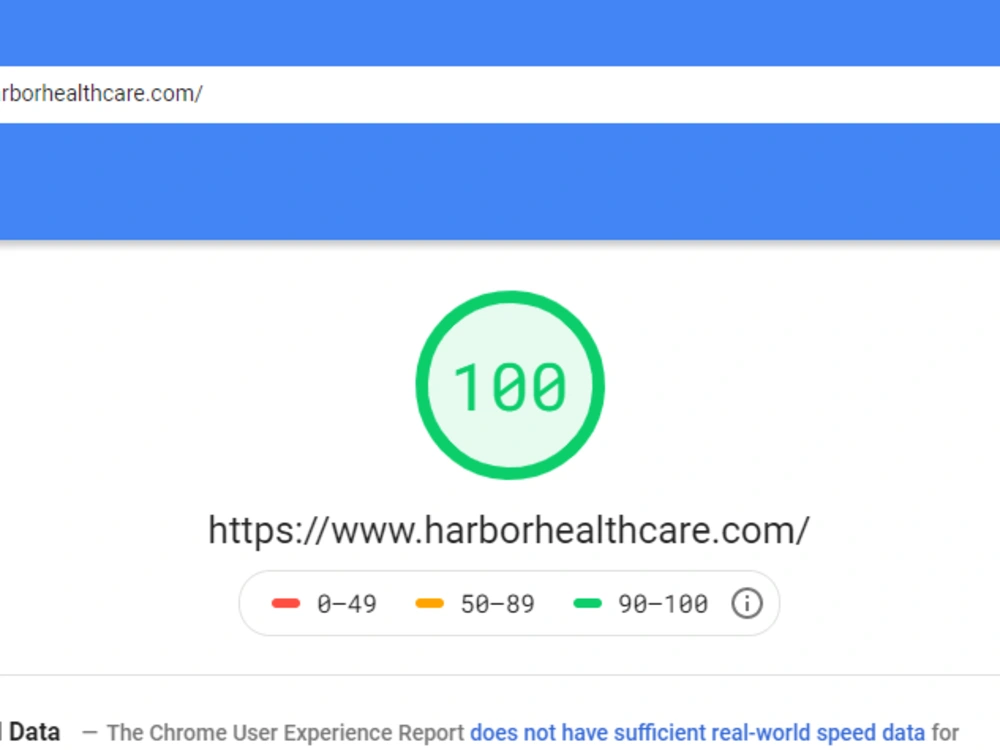This screenshot has width=1000, height=750.
Task: Open the 'does not have sufficient real-world speed data' link
Action: pyautogui.click(x=697, y=733)
